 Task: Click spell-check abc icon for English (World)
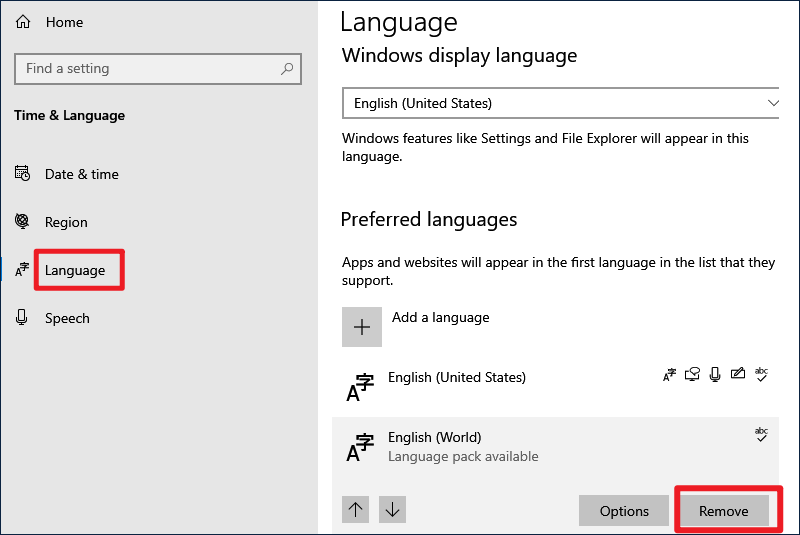click(761, 435)
